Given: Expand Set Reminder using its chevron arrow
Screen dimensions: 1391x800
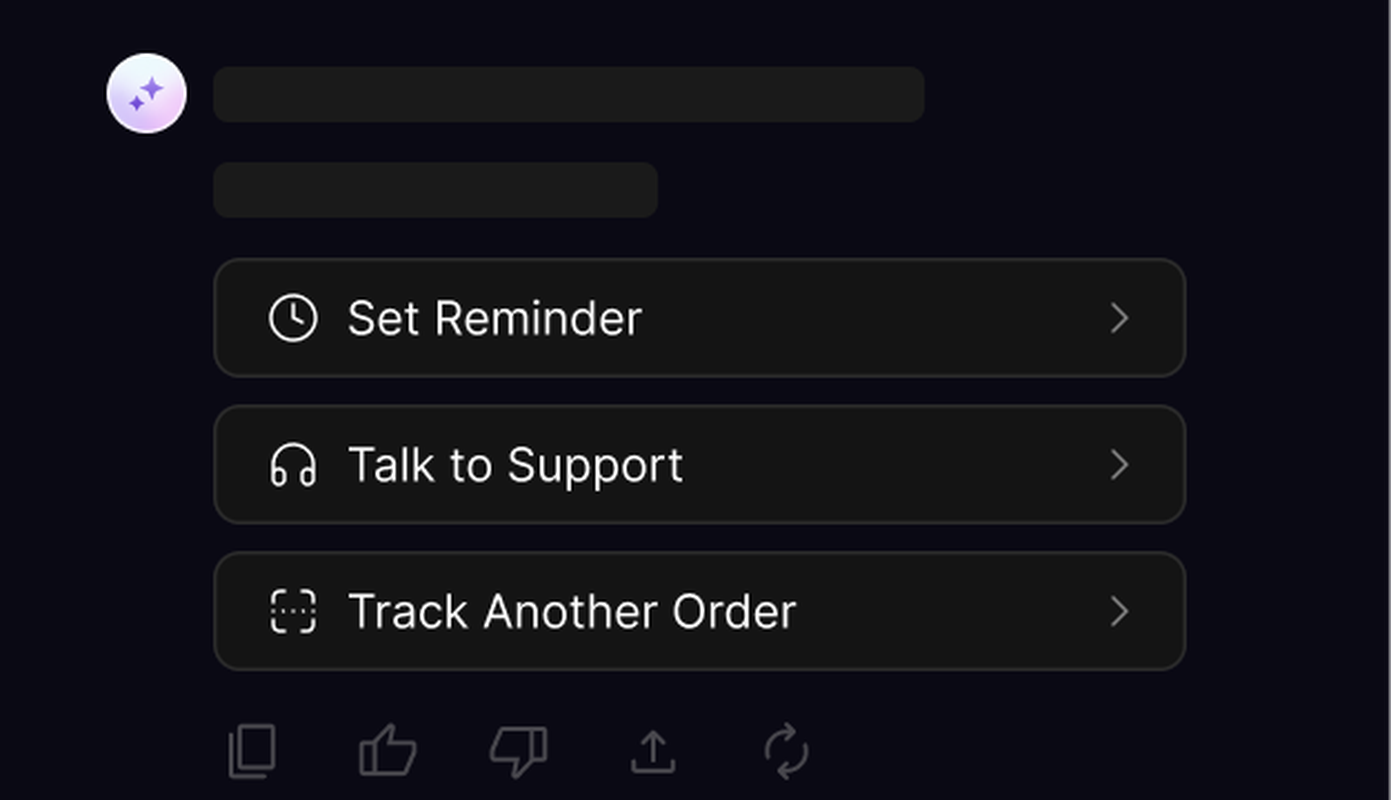Looking at the screenshot, I should pos(1119,318).
